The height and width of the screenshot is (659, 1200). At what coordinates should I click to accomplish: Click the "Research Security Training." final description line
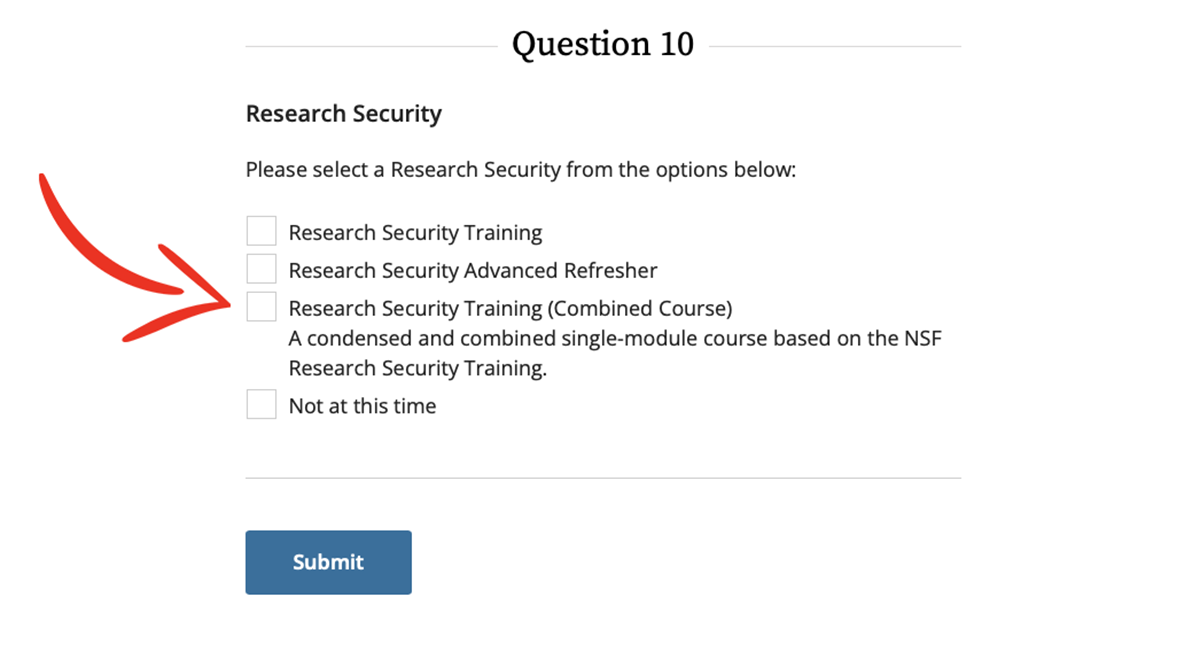point(418,368)
